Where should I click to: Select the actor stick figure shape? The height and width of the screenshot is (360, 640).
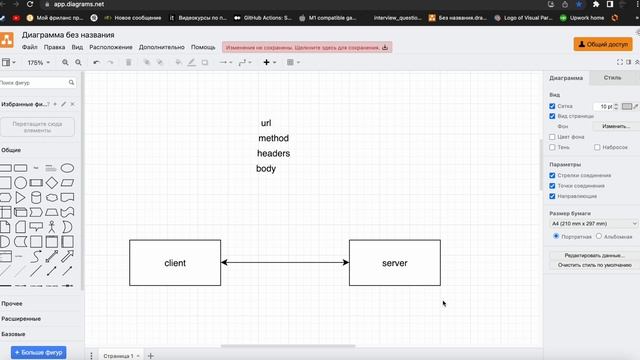click(x=52, y=227)
